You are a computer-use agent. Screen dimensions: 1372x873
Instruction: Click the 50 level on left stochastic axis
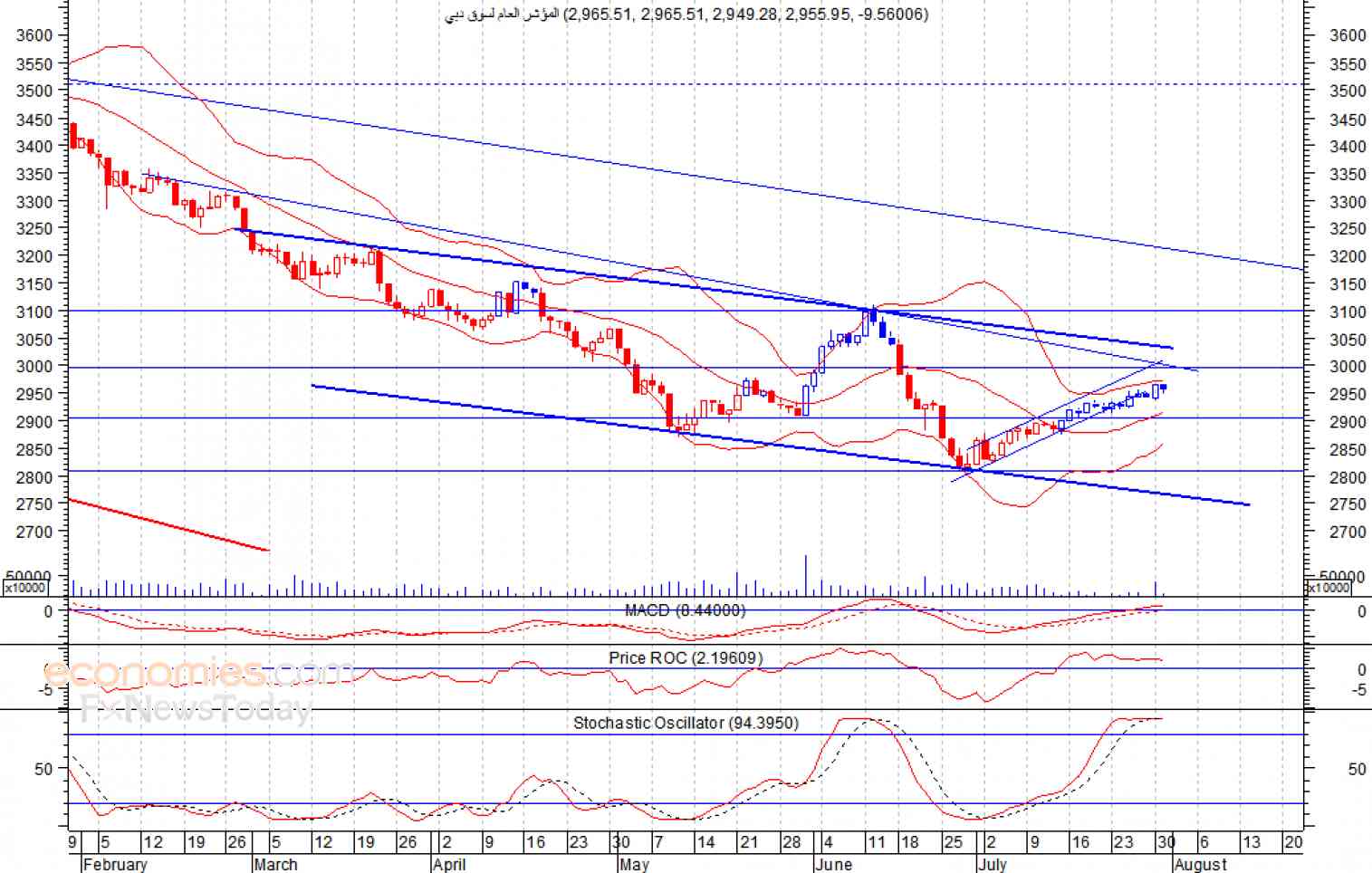[x=43, y=769]
